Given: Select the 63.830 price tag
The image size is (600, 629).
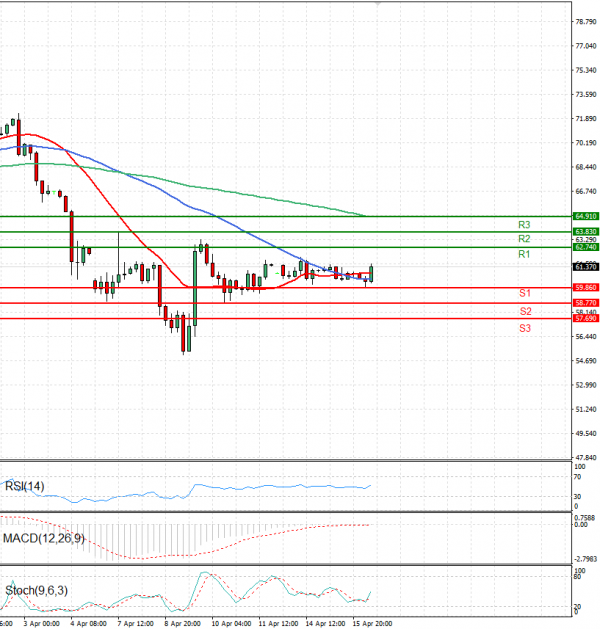Looking at the screenshot, I should (586, 231).
